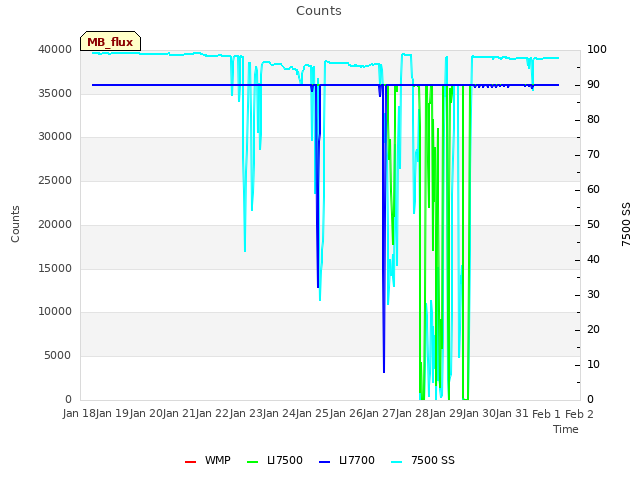Click the 30000 left axis tick label
The height and width of the screenshot is (480, 640).
point(55,136)
